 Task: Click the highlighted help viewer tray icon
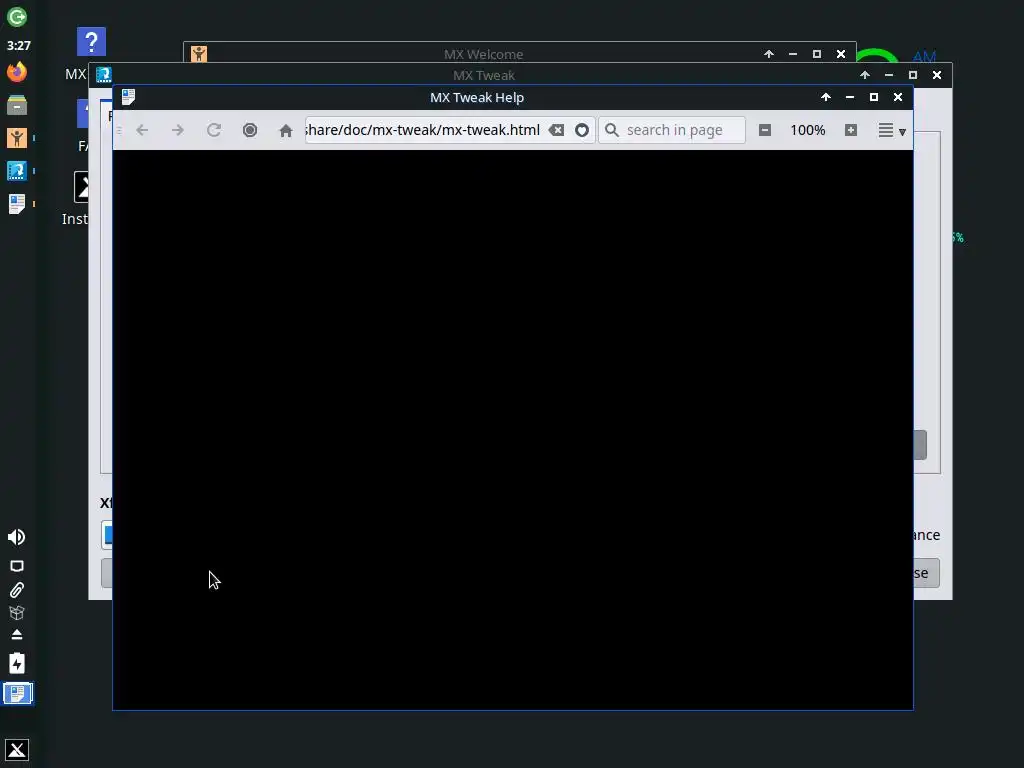(18, 694)
